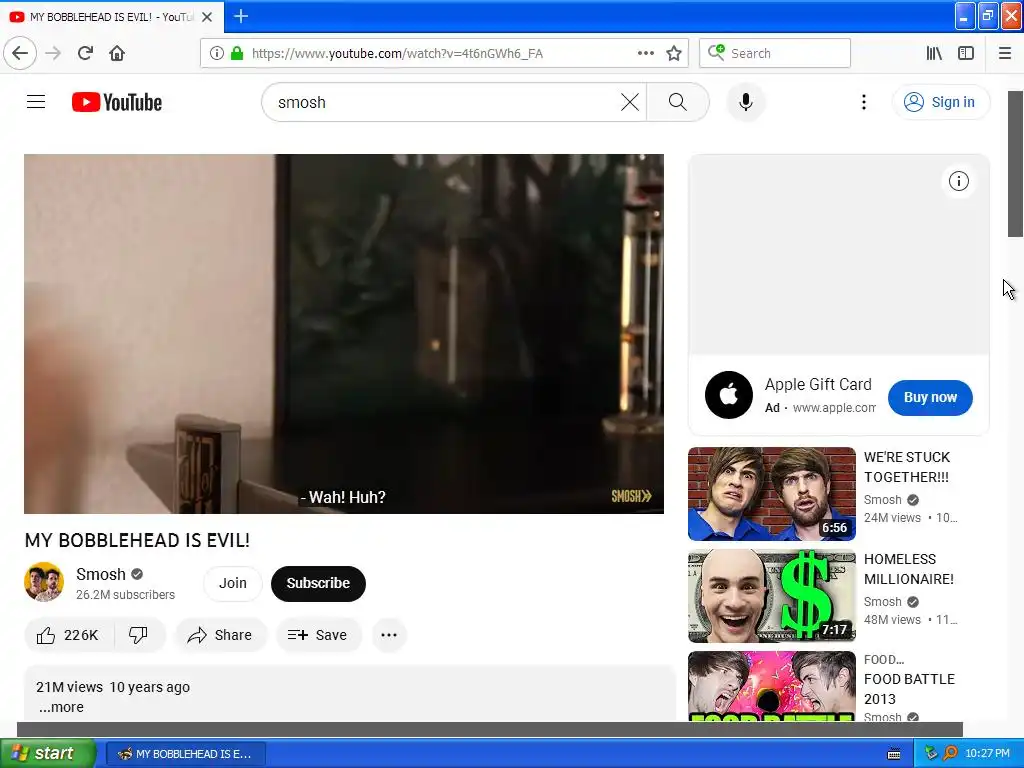1024x768 pixels.
Task: Go to YouTube home via logo
Action: click(x=117, y=102)
